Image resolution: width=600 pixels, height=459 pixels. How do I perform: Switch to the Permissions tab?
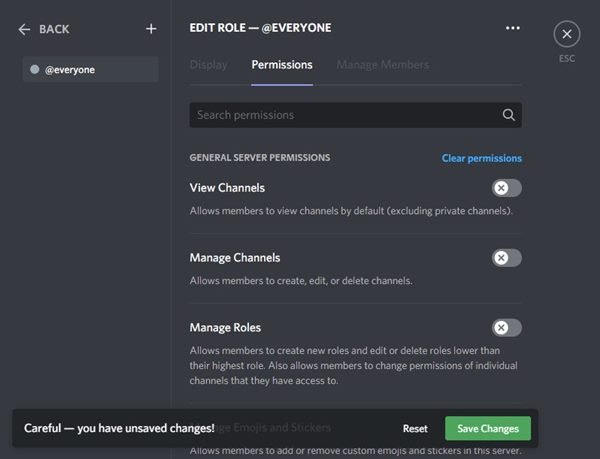282,65
